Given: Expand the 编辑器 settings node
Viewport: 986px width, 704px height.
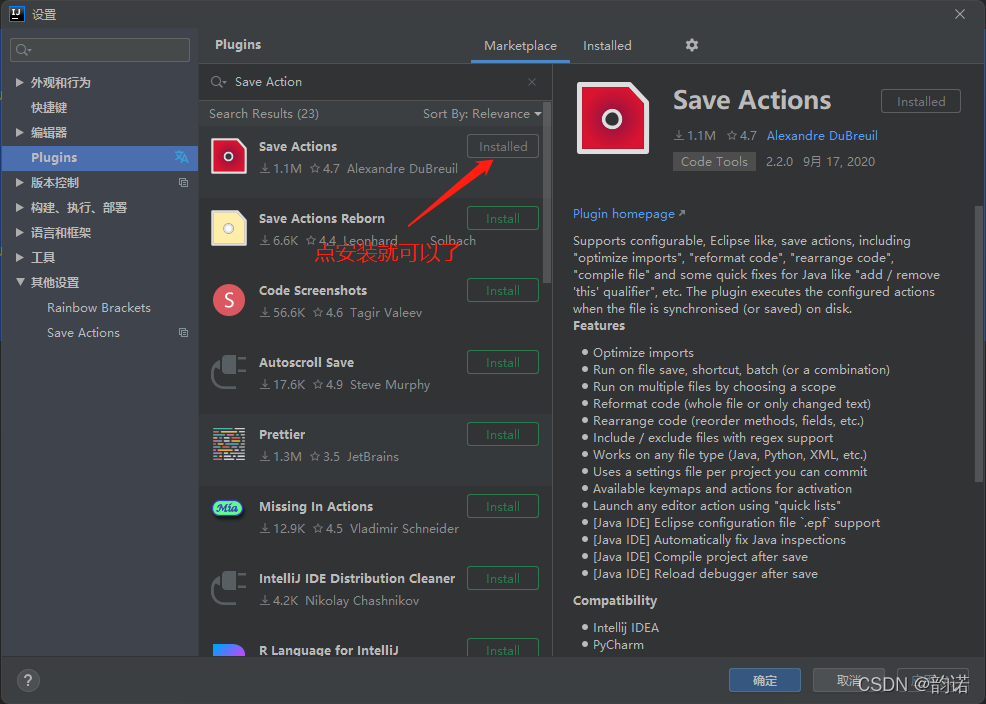Looking at the screenshot, I should (x=19, y=133).
